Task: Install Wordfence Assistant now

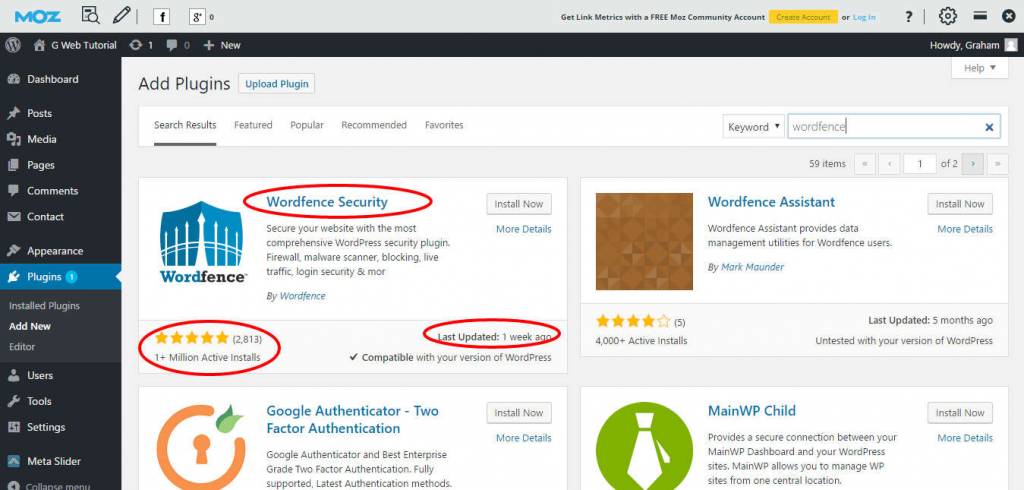Action: coord(960,204)
